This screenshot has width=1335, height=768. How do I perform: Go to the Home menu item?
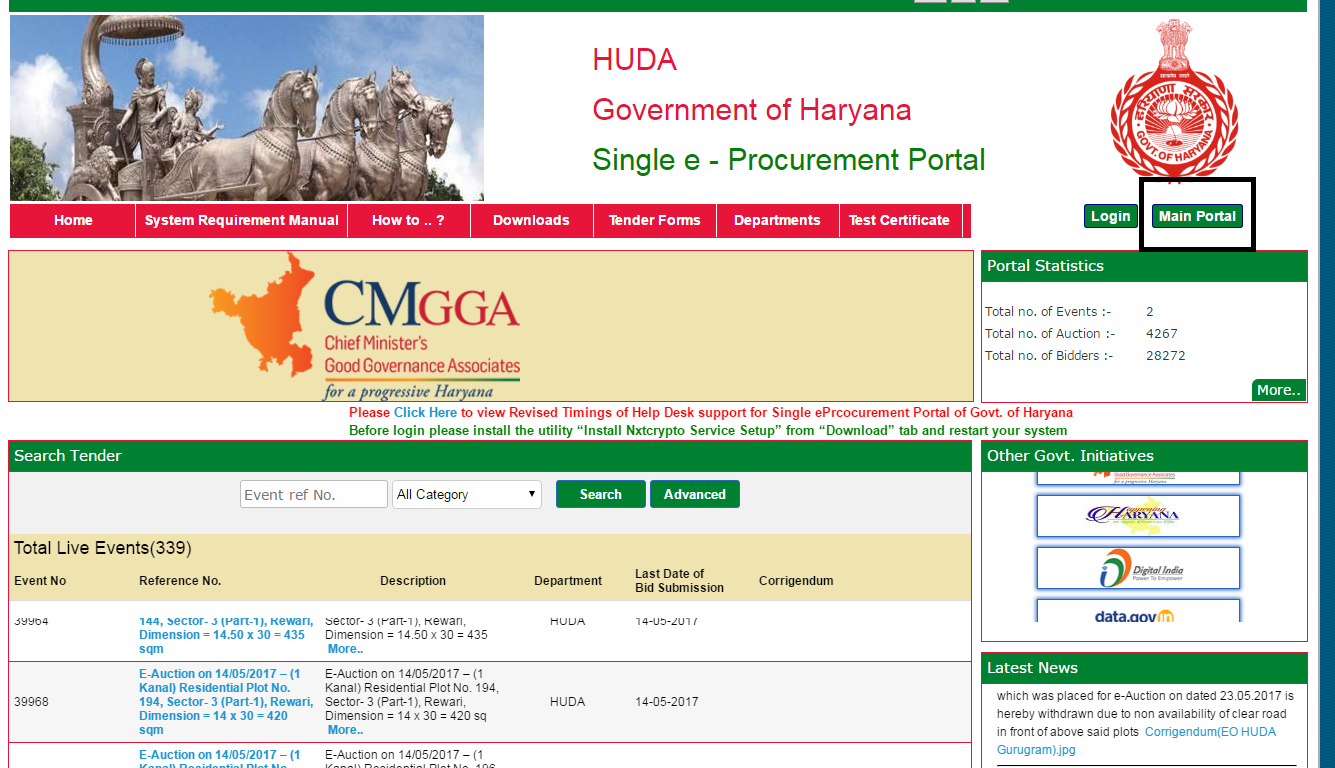coord(73,220)
